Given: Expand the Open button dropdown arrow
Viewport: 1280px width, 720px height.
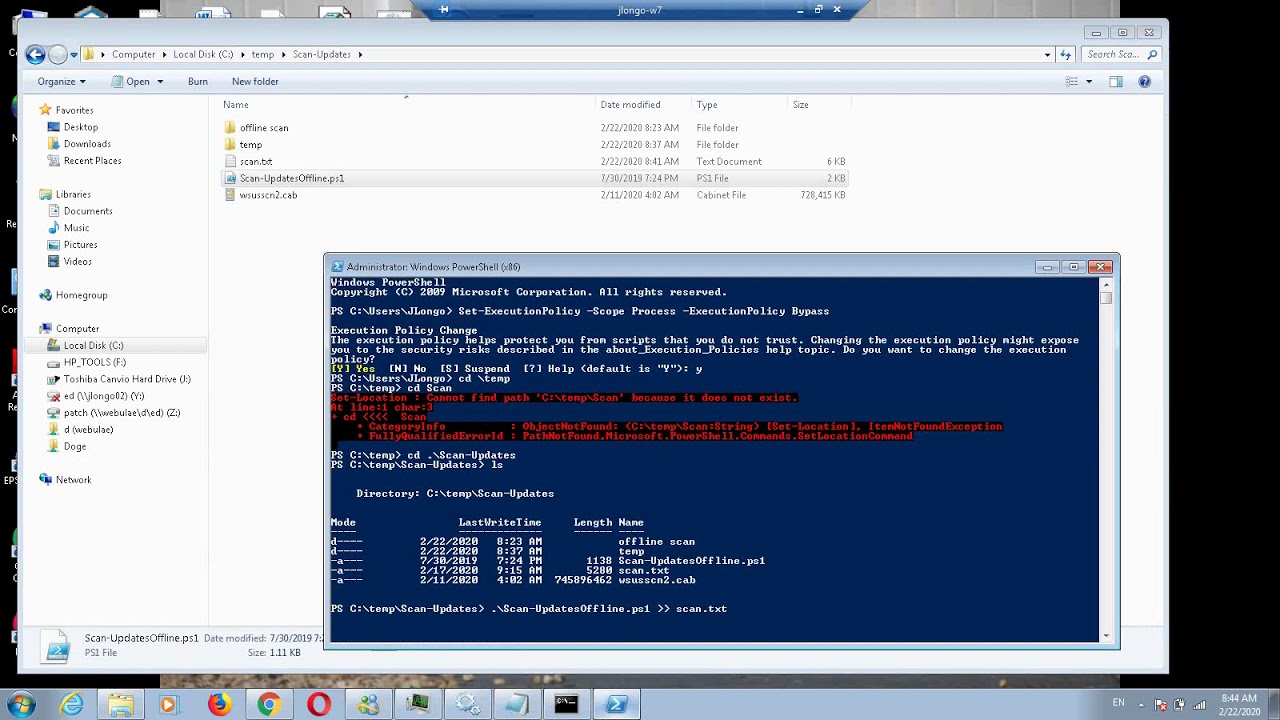Looking at the screenshot, I should tap(159, 82).
